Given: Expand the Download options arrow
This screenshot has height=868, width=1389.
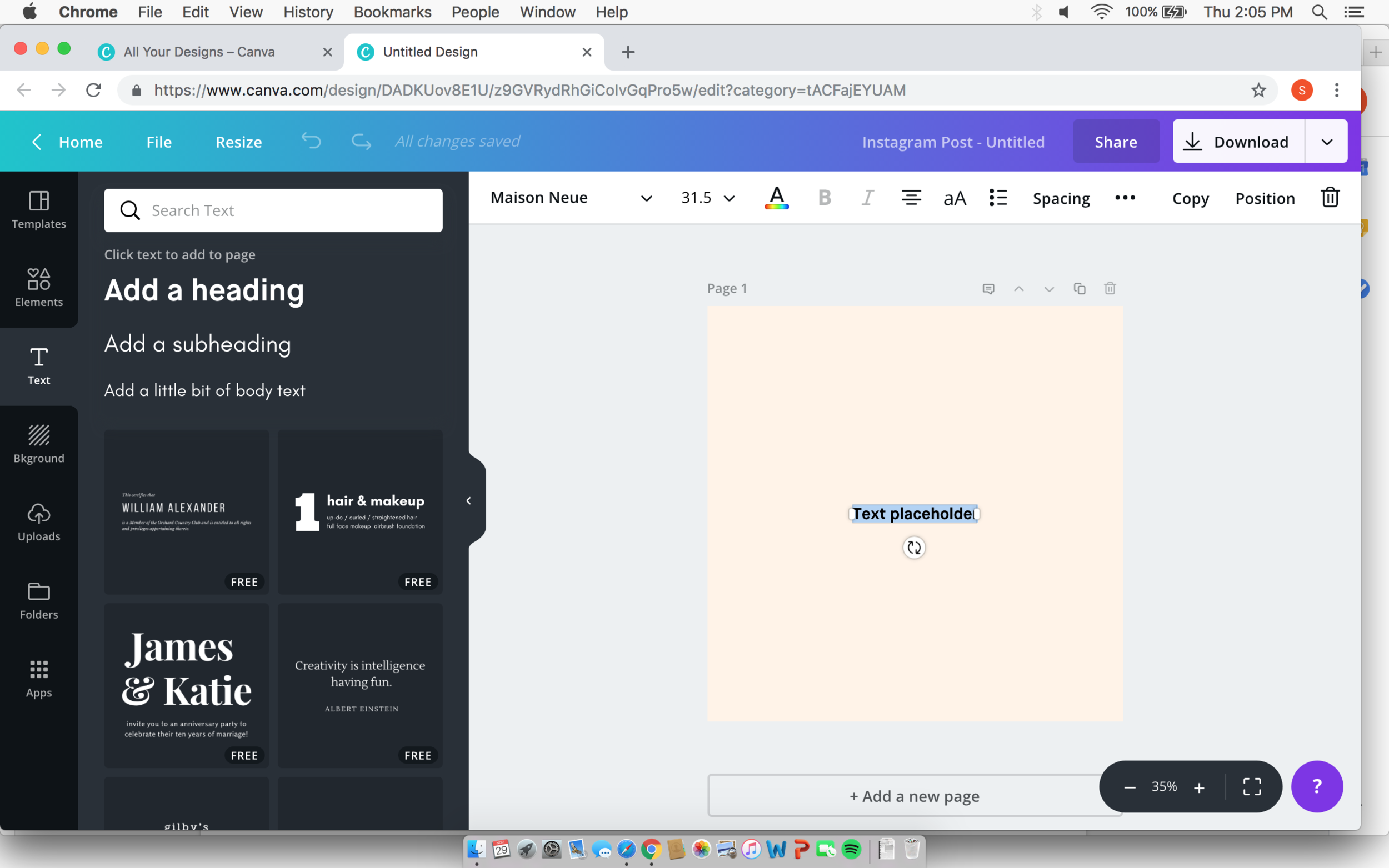Looking at the screenshot, I should (1326, 142).
